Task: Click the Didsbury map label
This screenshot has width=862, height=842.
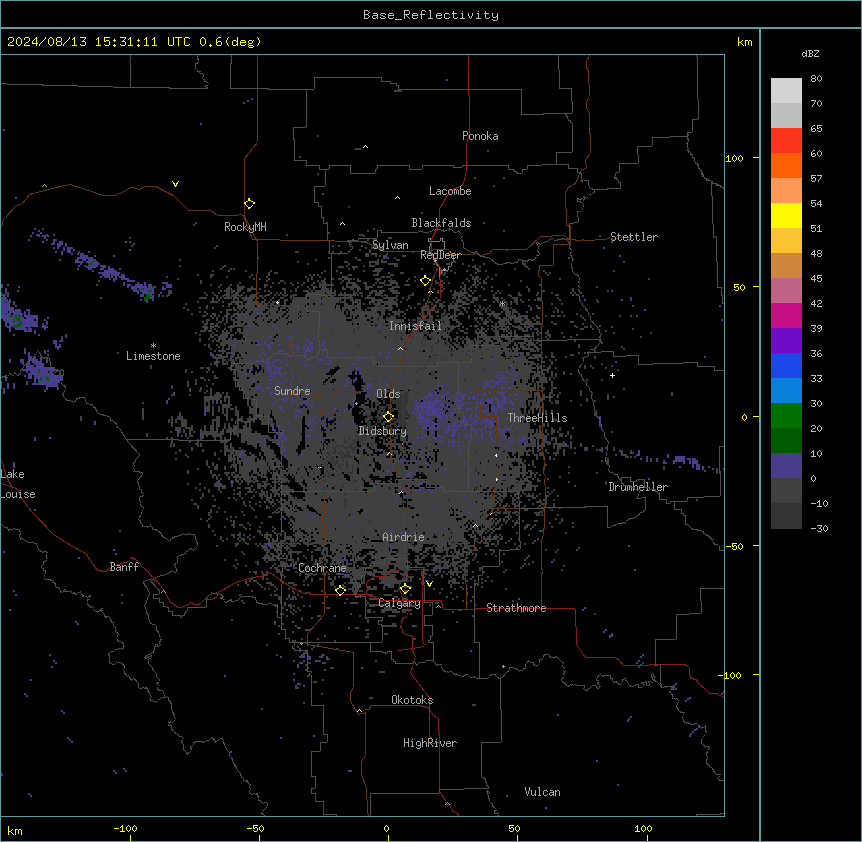Action: (383, 431)
